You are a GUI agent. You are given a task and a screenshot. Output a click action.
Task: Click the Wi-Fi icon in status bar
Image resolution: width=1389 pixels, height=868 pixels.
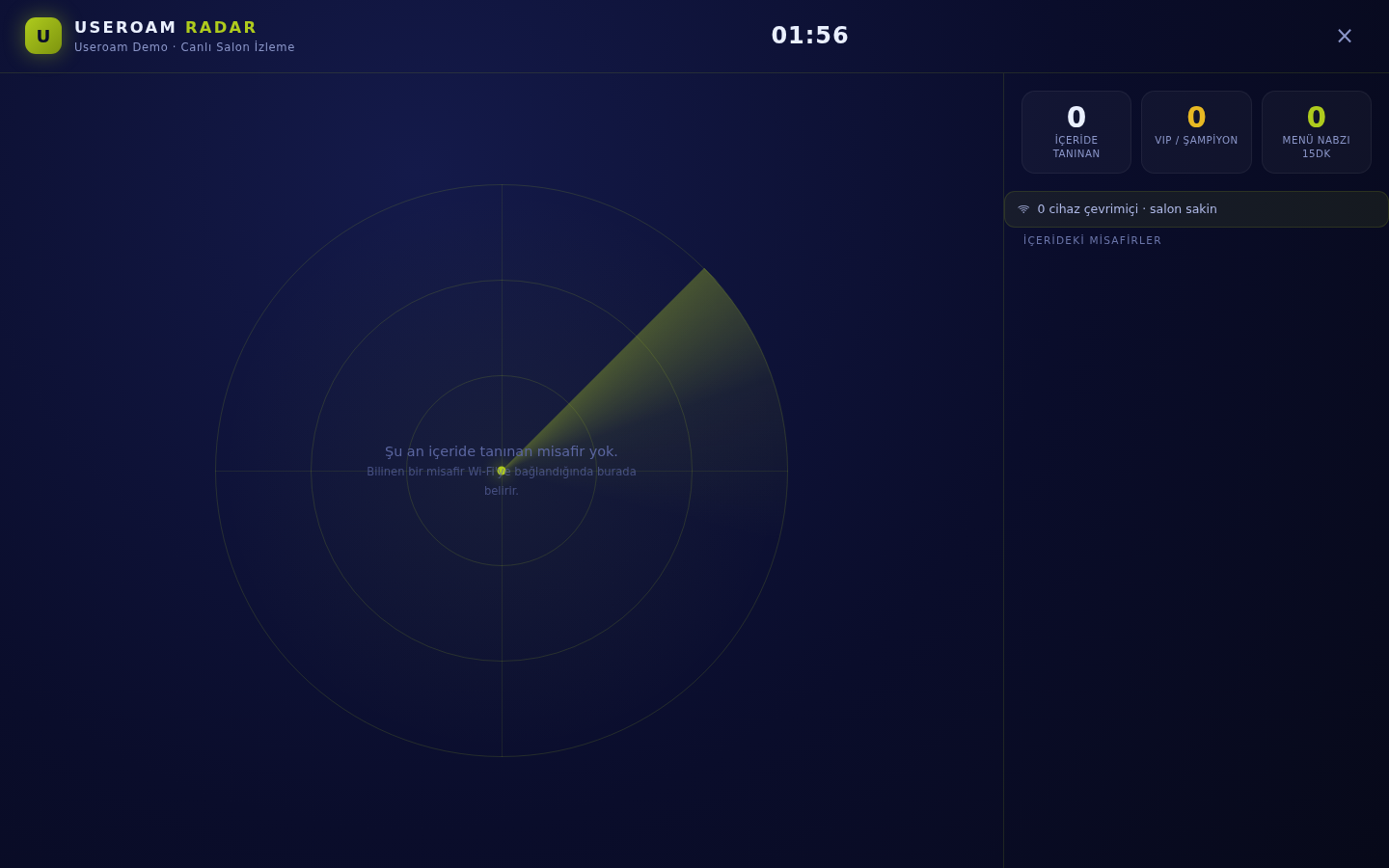point(1023,209)
